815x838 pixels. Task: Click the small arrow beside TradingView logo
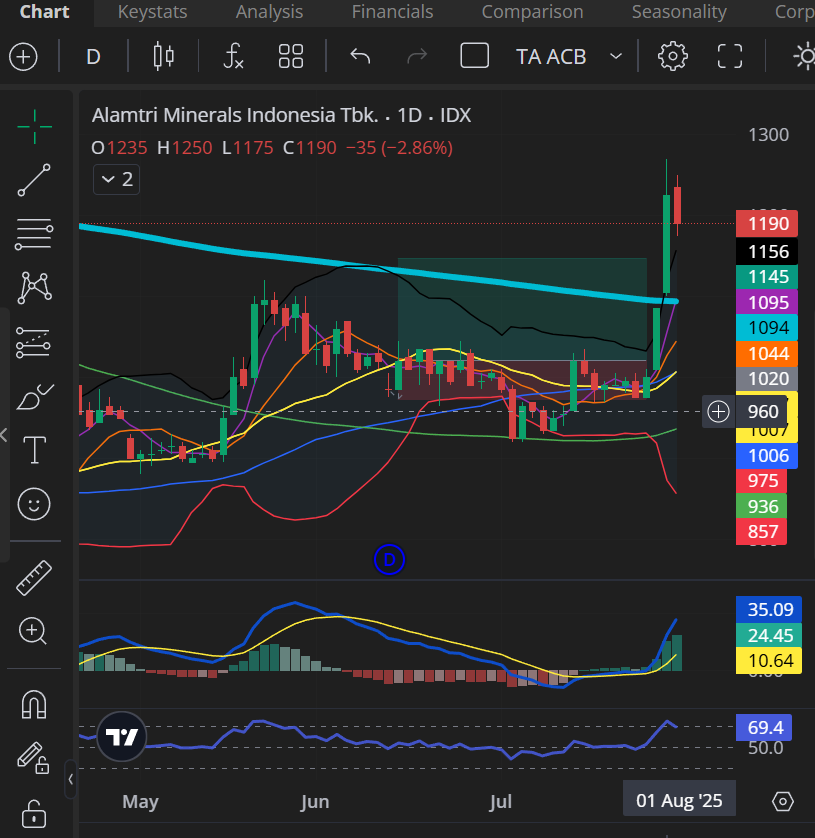(71, 780)
